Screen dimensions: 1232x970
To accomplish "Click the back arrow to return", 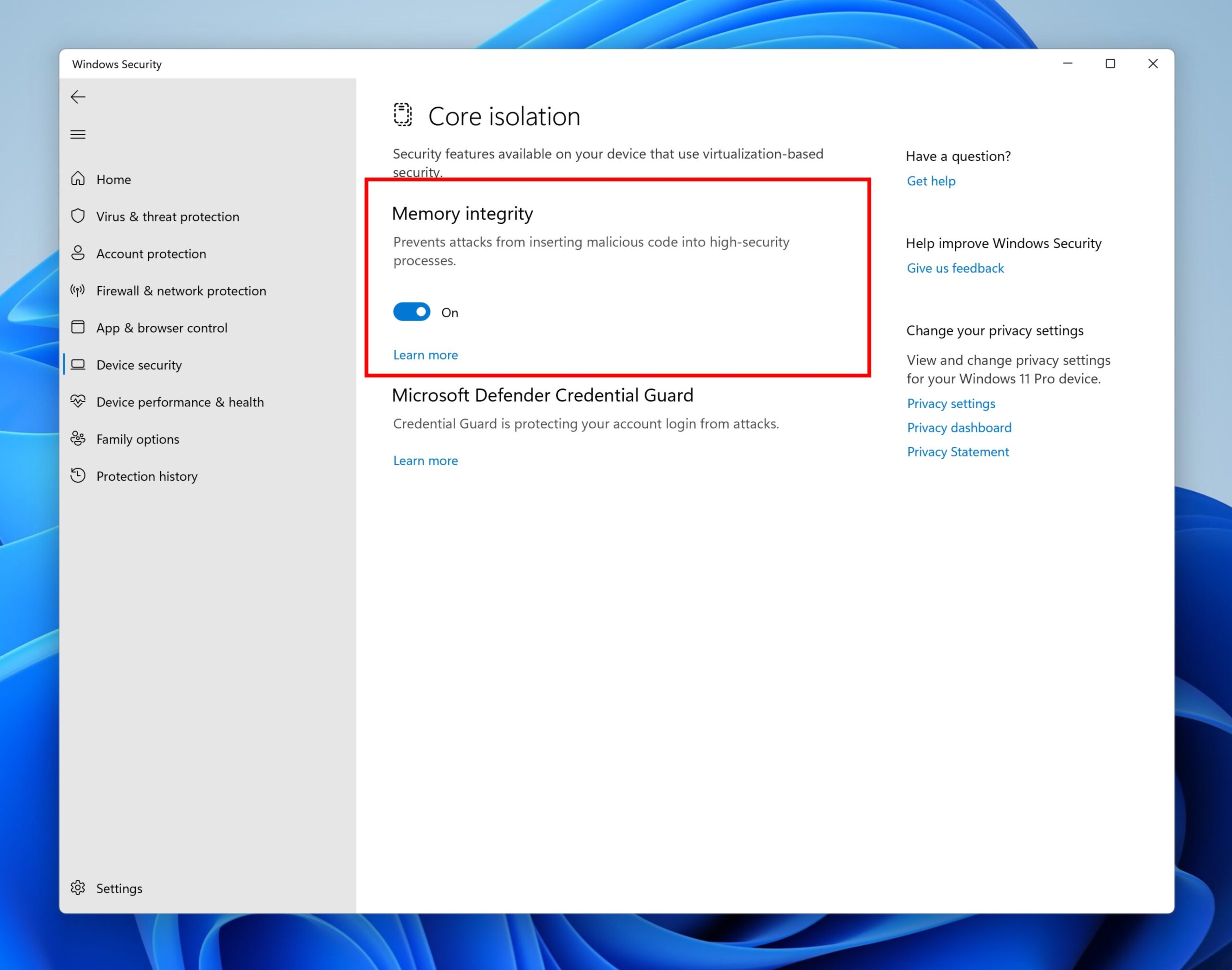I will point(78,97).
